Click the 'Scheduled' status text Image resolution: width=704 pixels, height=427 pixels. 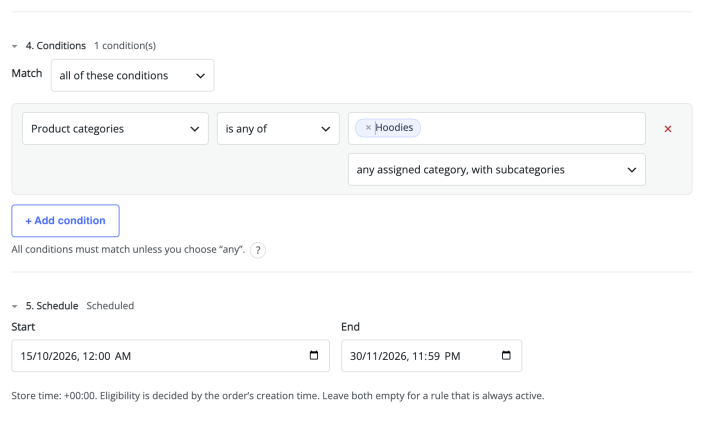(x=110, y=306)
